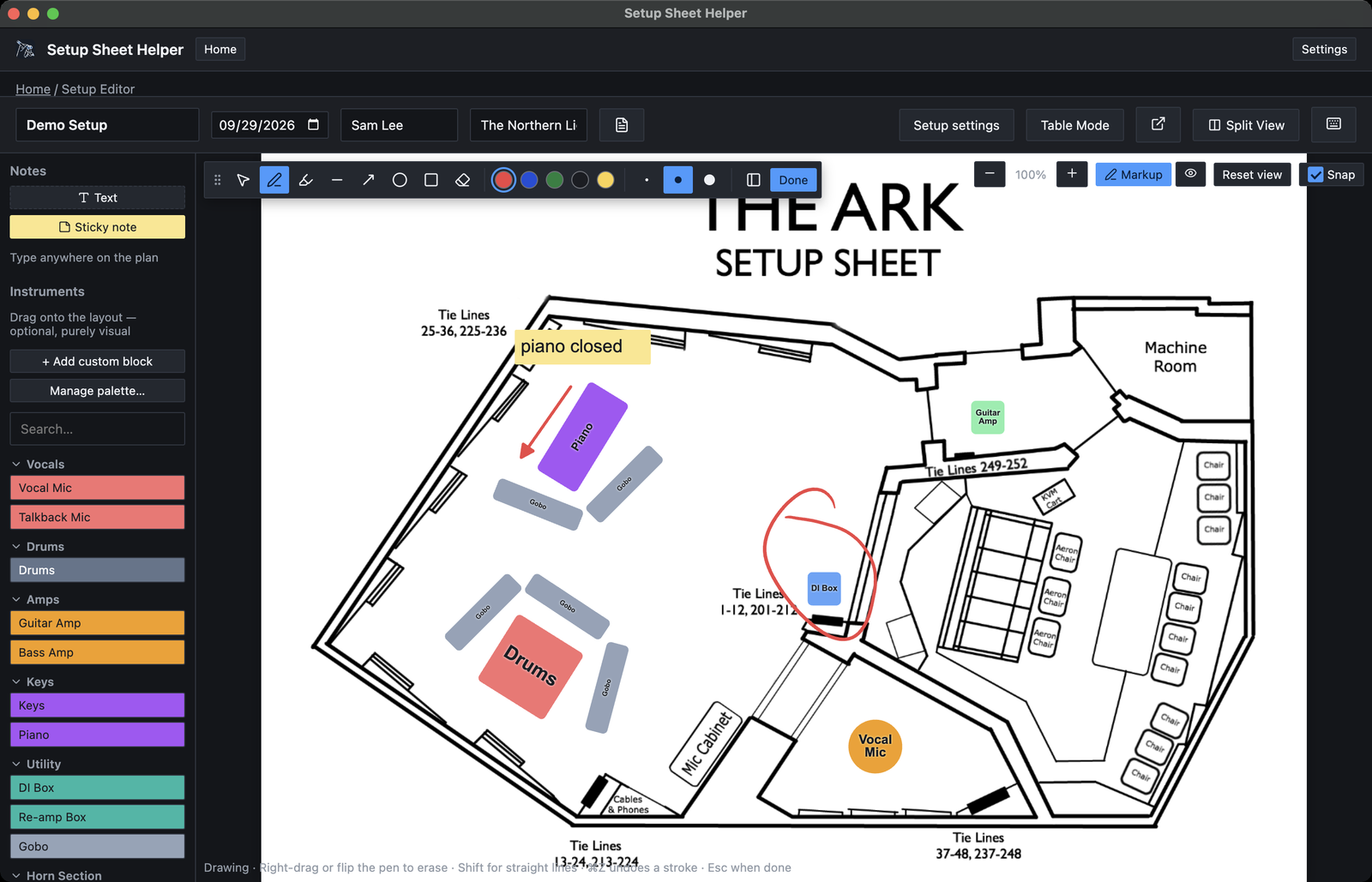1372x882 pixels.
Task: Switch to Table Mode
Action: tap(1074, 125)
